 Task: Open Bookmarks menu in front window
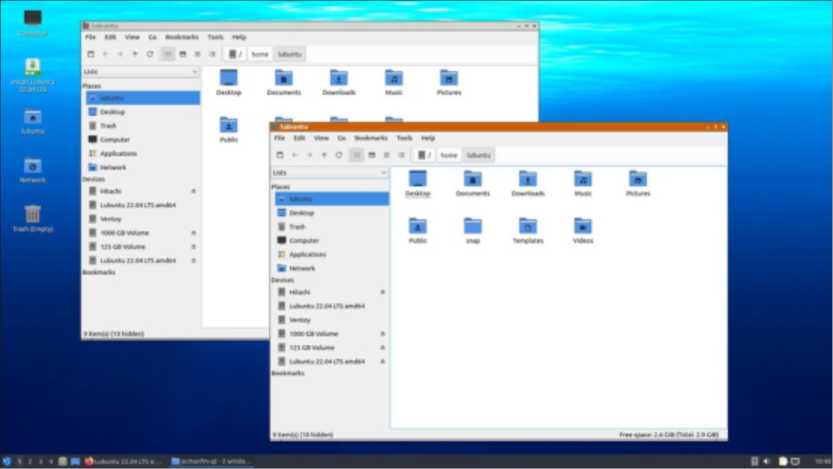(x=371, y=138)
